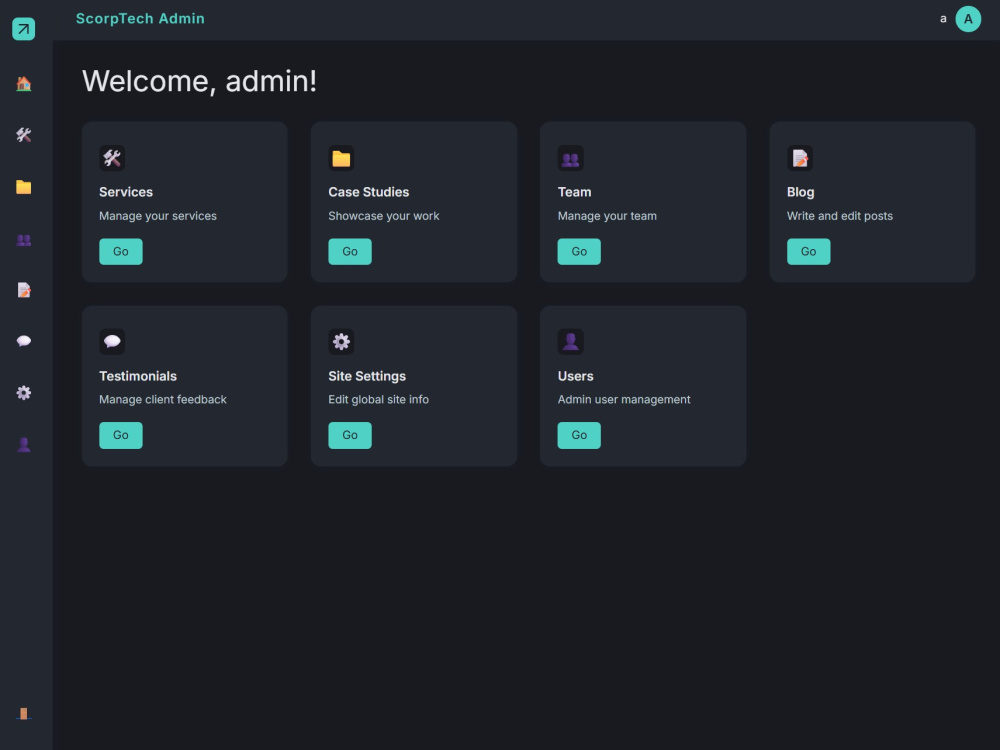Click the Users card title
Viewport: 1000px width, 750px height.
(576, 376)
